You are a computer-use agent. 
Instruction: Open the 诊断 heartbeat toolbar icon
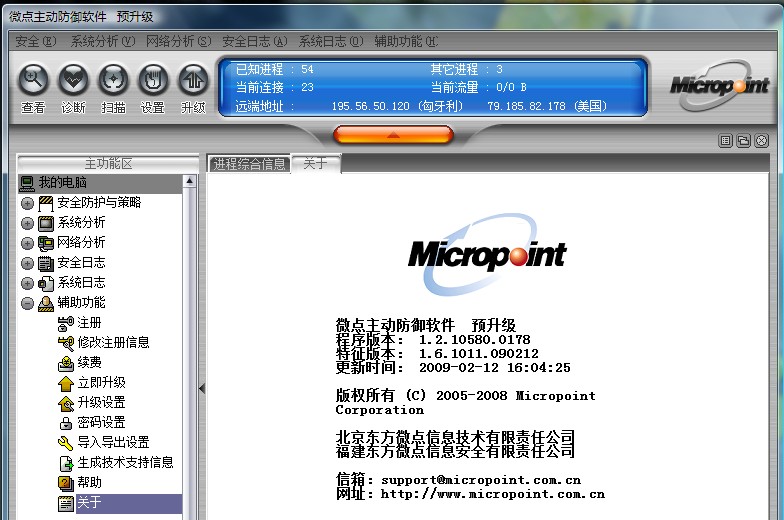73,80
